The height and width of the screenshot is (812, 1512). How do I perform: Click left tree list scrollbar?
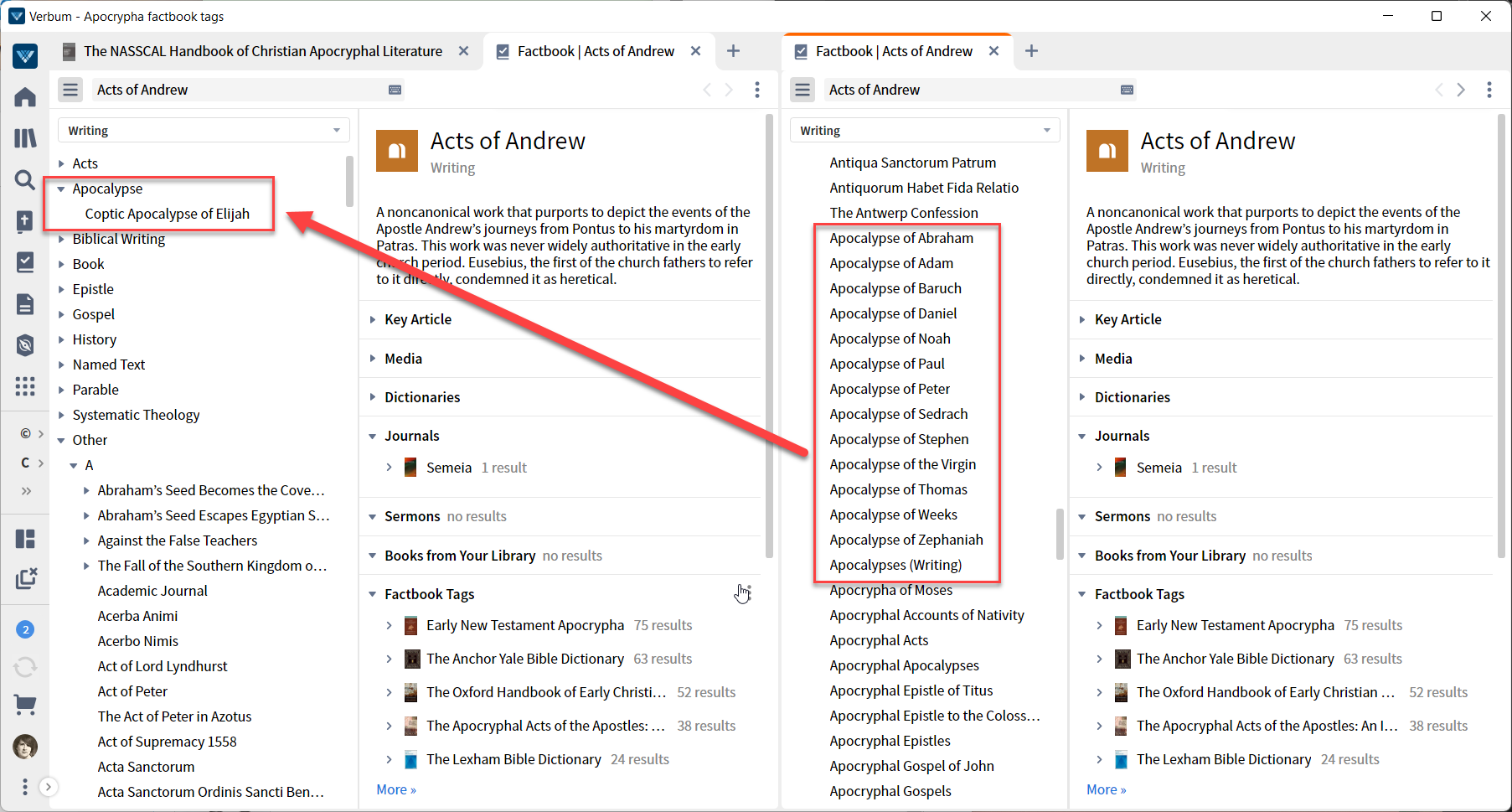[x=349, y=180]
